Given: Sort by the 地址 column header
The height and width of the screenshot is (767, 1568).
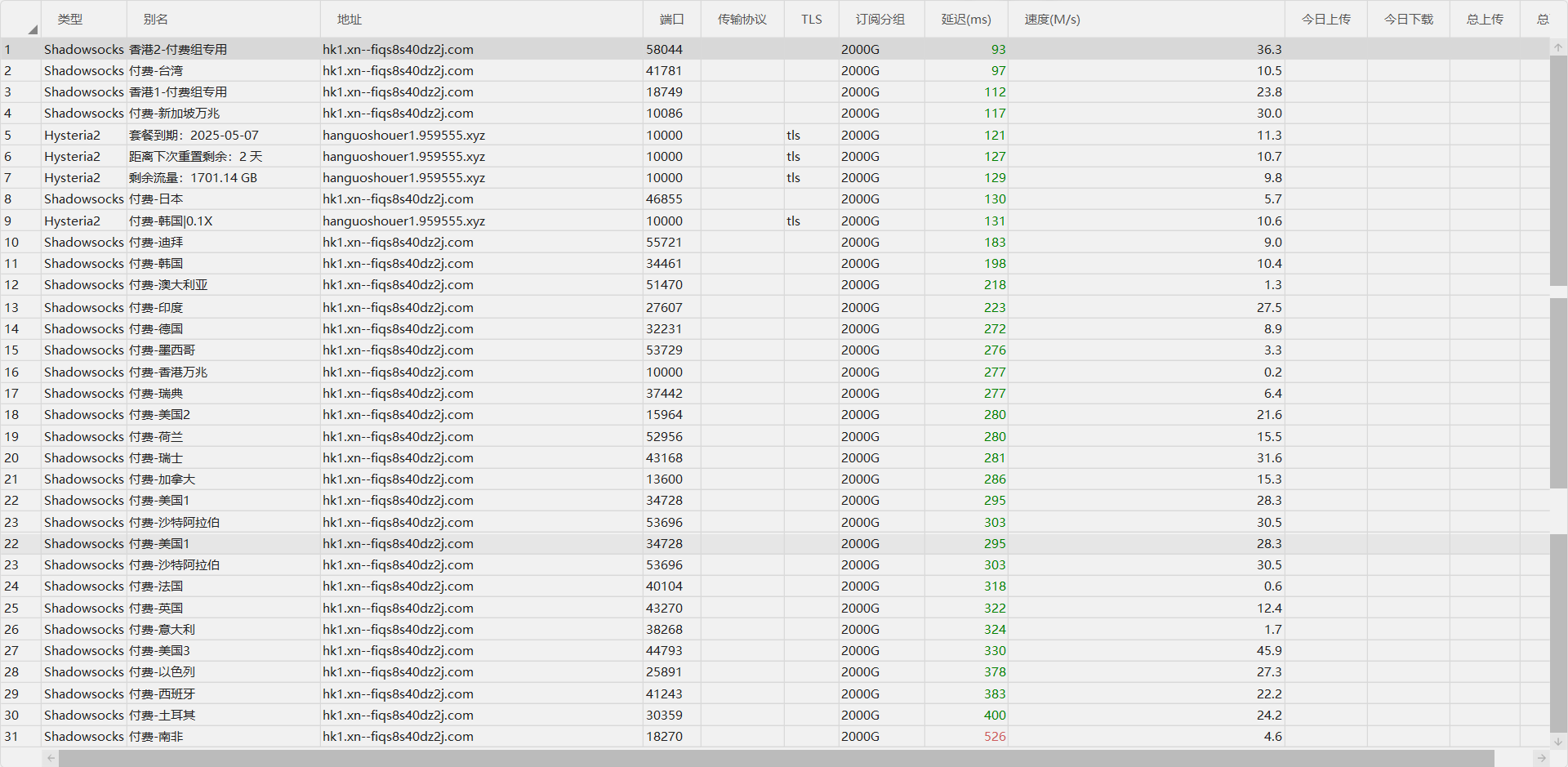Looking at the screenshot, I should [x=481, y=19].
